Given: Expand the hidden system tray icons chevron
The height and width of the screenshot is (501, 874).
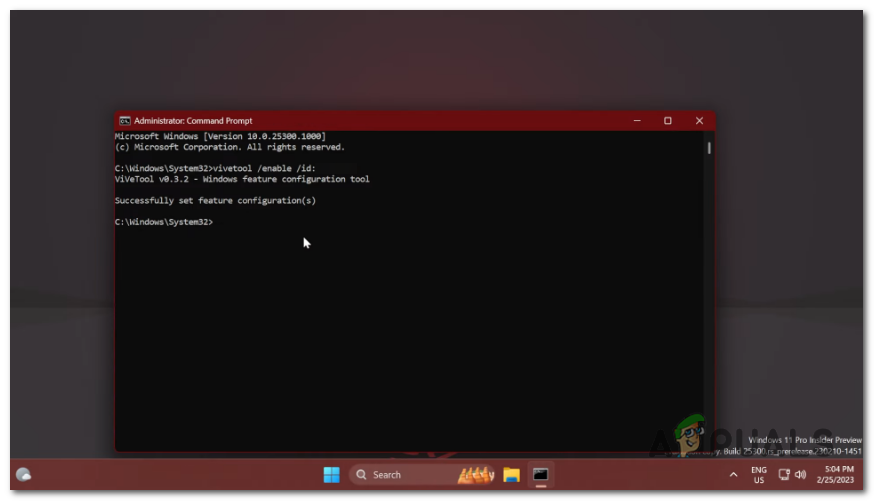Looking at the screenshot, I should [733, 474].
